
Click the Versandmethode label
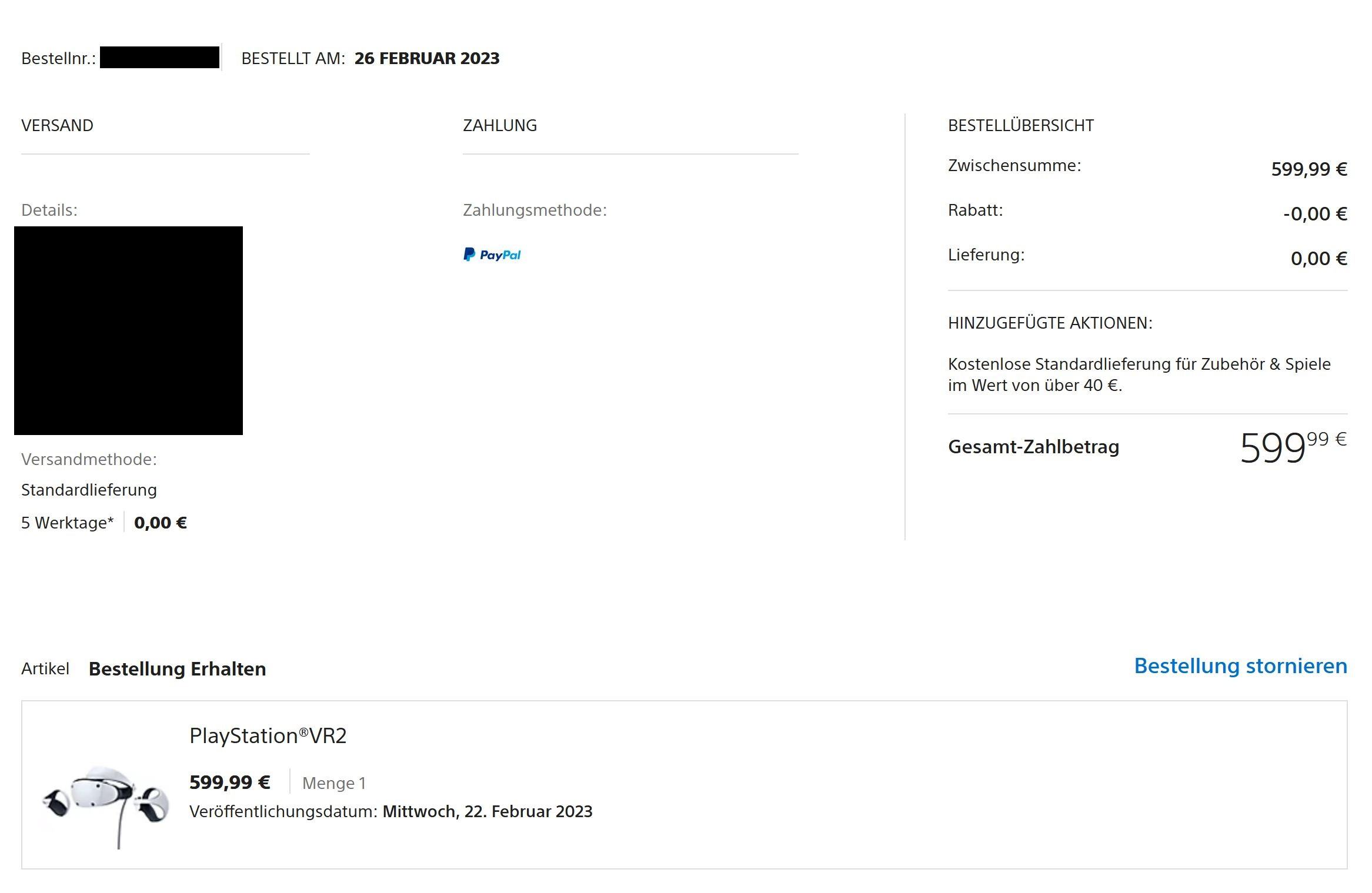click(89, 459)
